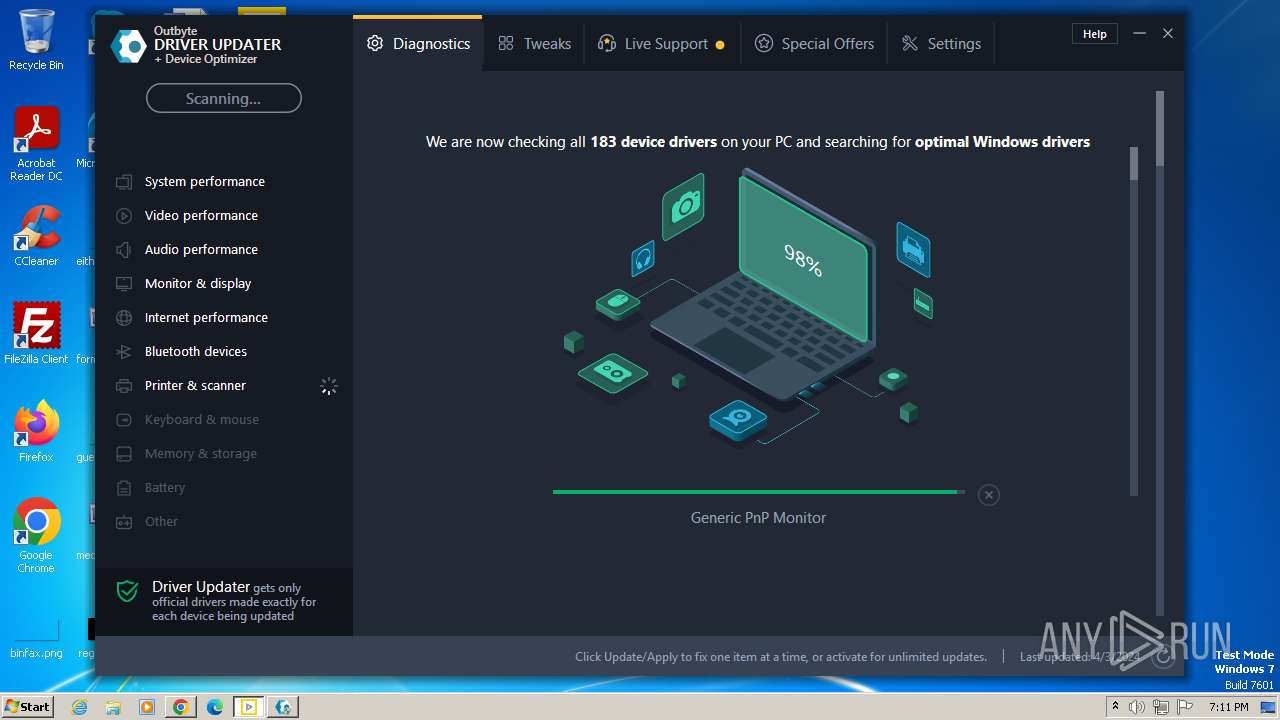Image resolution: width=1280 pixels, height=720 pixels.
Task: Select System performance category
Action: point(224,182)
